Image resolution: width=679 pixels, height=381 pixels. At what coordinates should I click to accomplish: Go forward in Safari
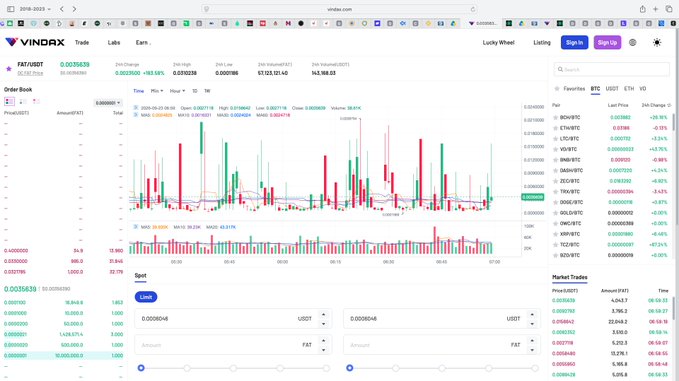pyautogui.click(x=74, y=9)
